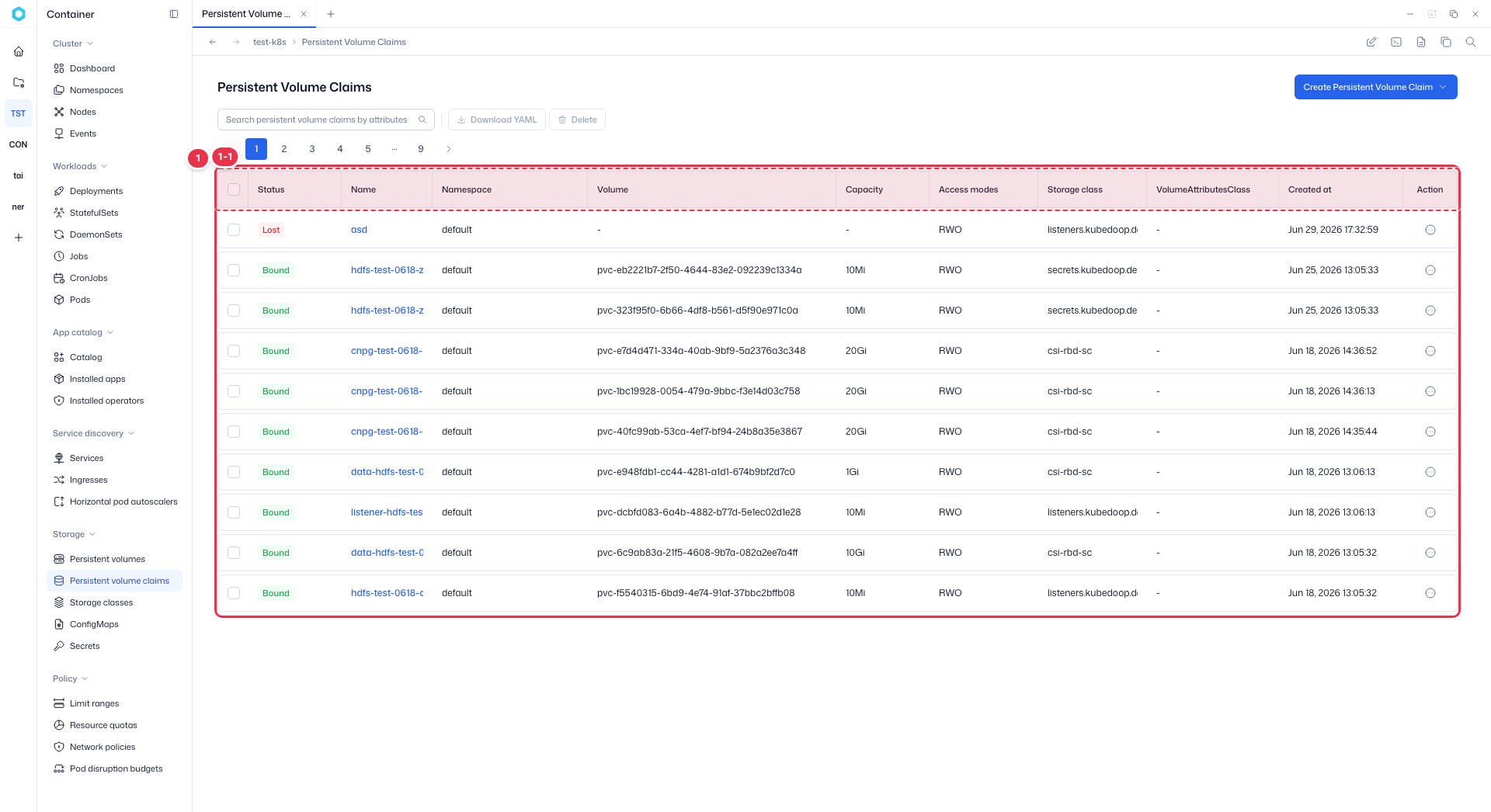This screenshot has width=1491, height=812.
Task: Open action menu for asd row
Action: (1430, 230)
